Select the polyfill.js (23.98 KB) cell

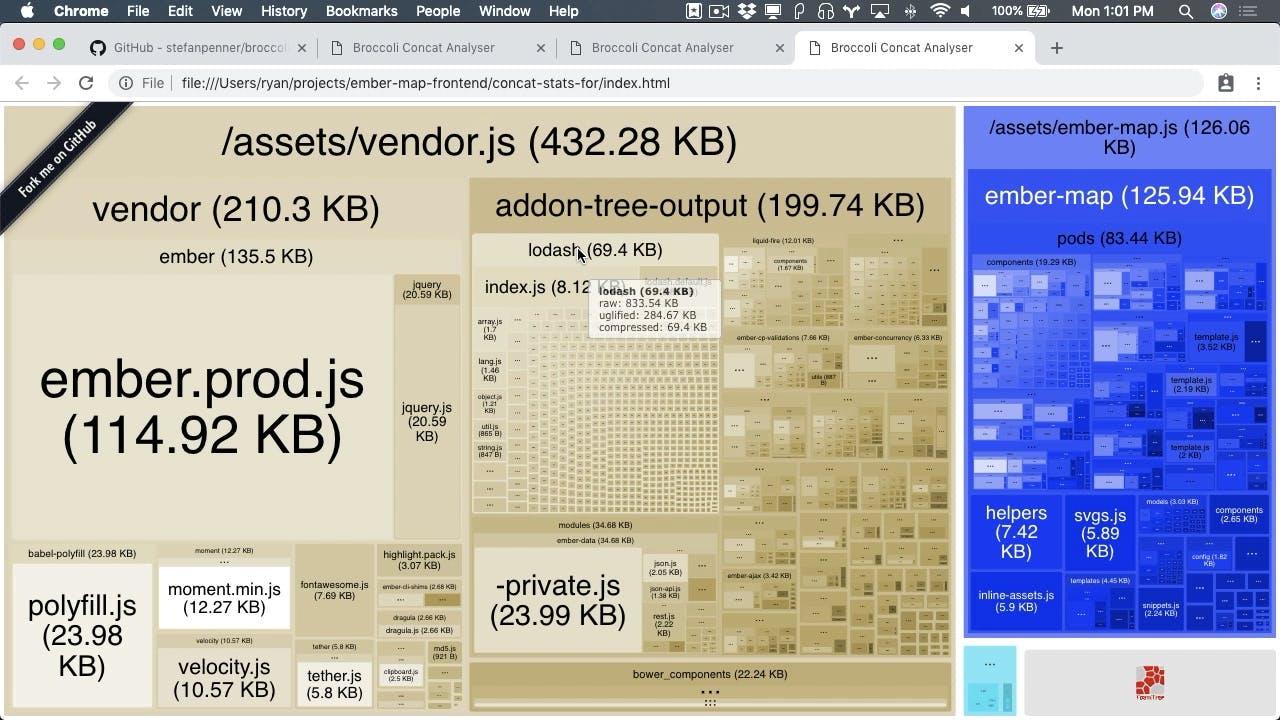82,635
